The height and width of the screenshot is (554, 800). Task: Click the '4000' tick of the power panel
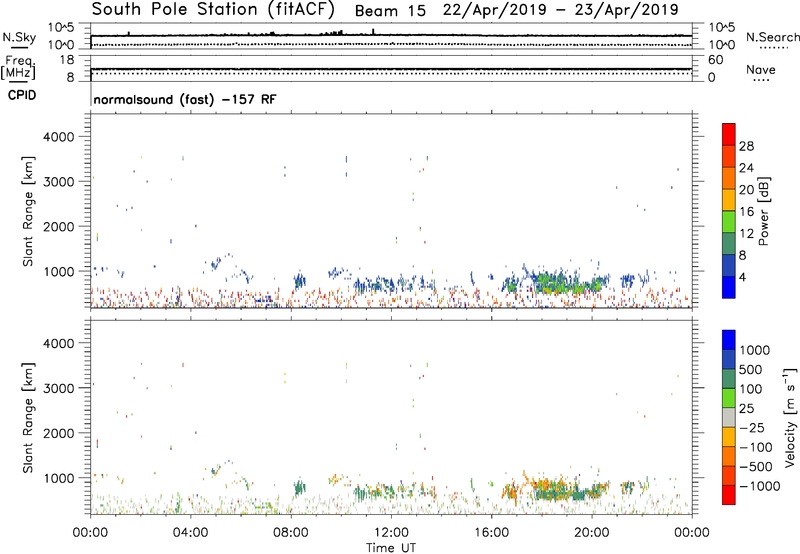(x=59, y=137)
